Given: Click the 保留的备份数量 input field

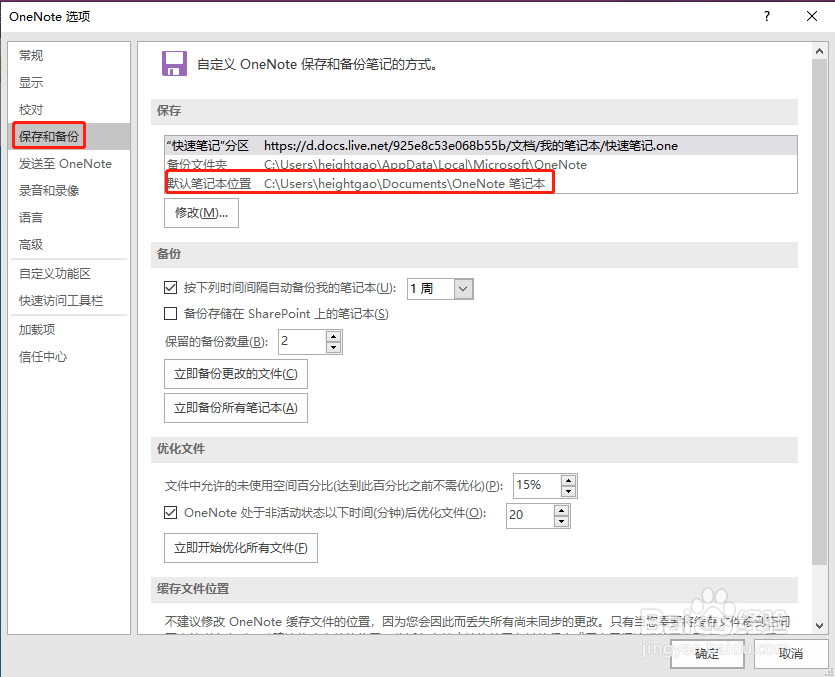Looking at the screenshot, I should pyautogui.click(x=302, y=341).
